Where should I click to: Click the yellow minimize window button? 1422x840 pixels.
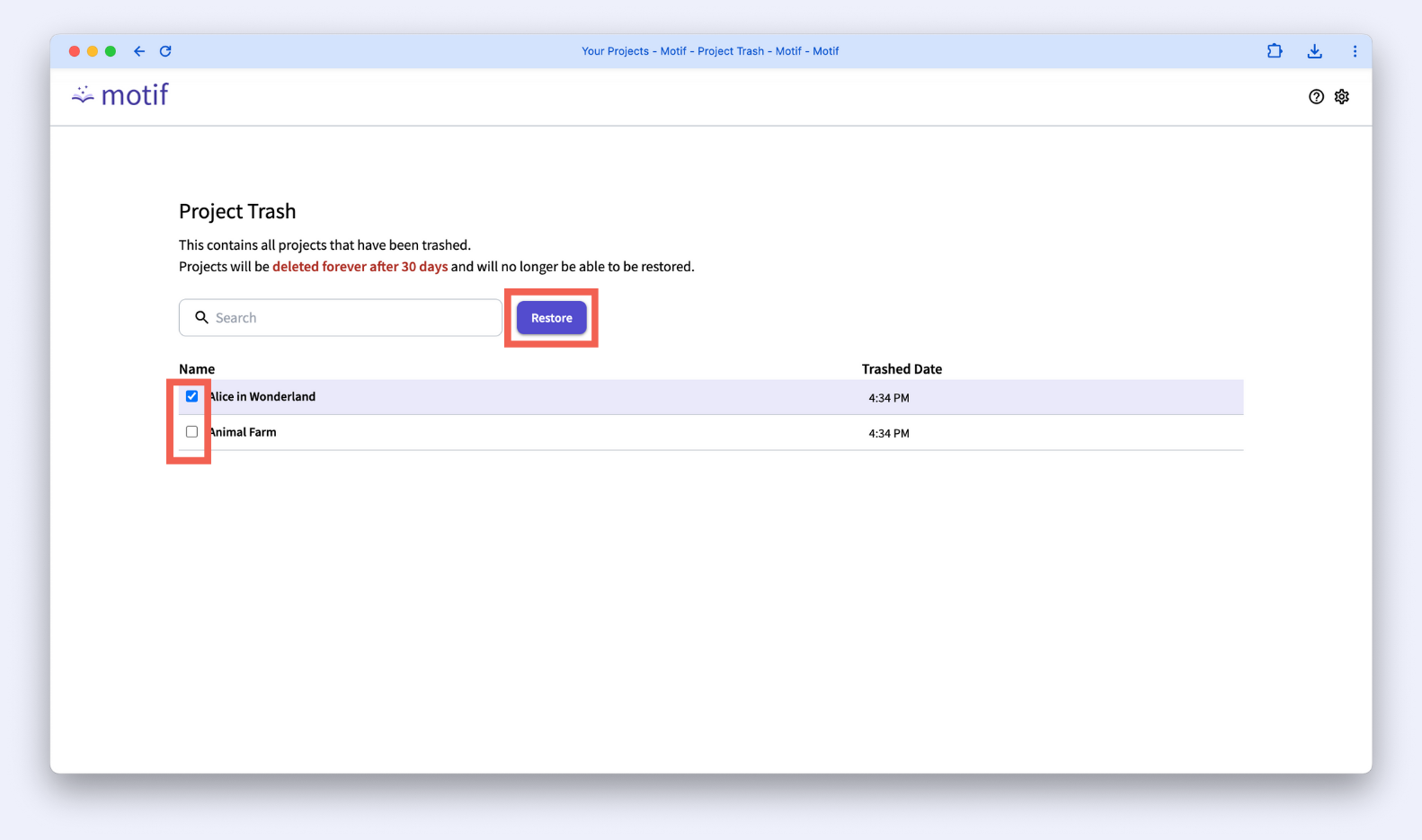coord(93,51)
